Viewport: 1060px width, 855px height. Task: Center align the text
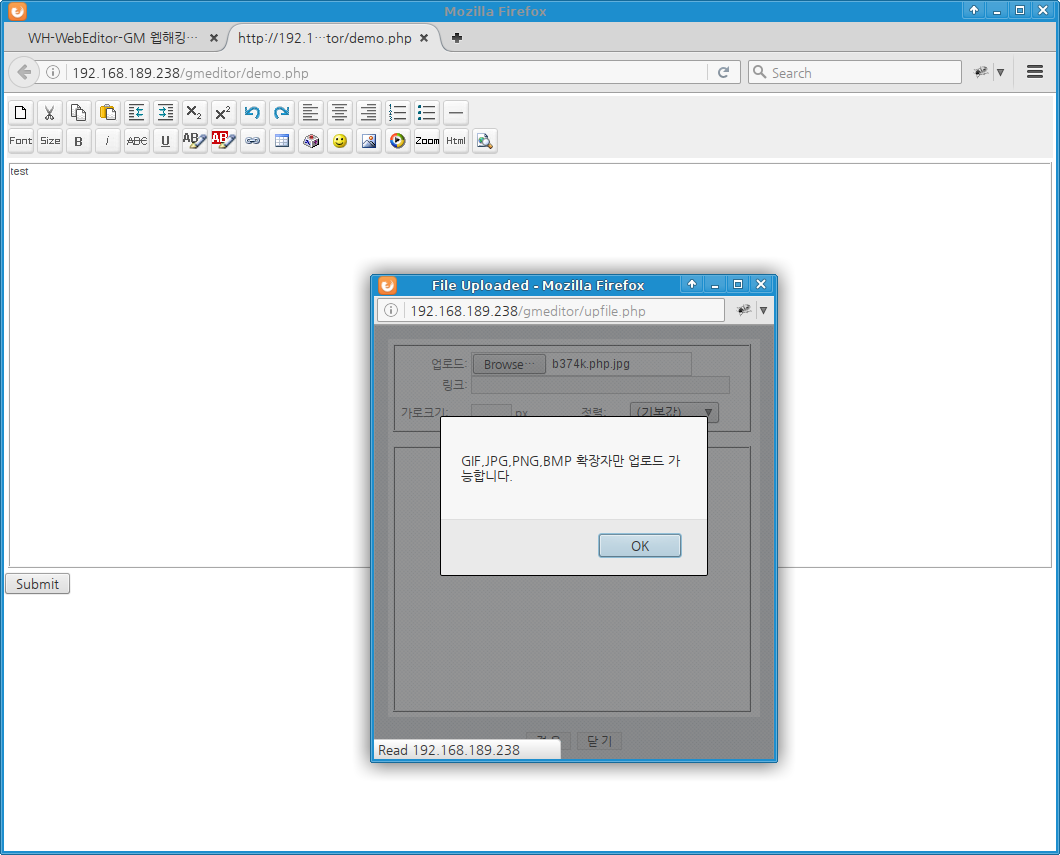pyautogui.click(x=340, y=112)
